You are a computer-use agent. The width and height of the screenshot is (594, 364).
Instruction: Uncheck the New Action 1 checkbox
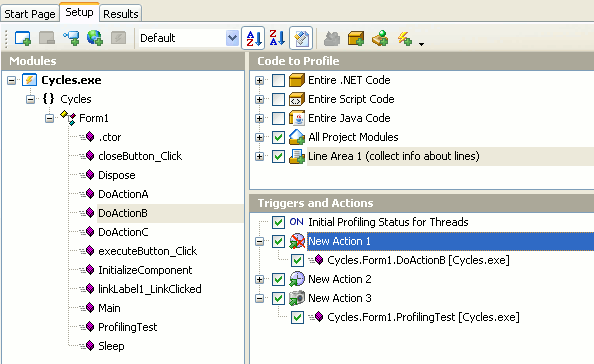tap(278, 241)
